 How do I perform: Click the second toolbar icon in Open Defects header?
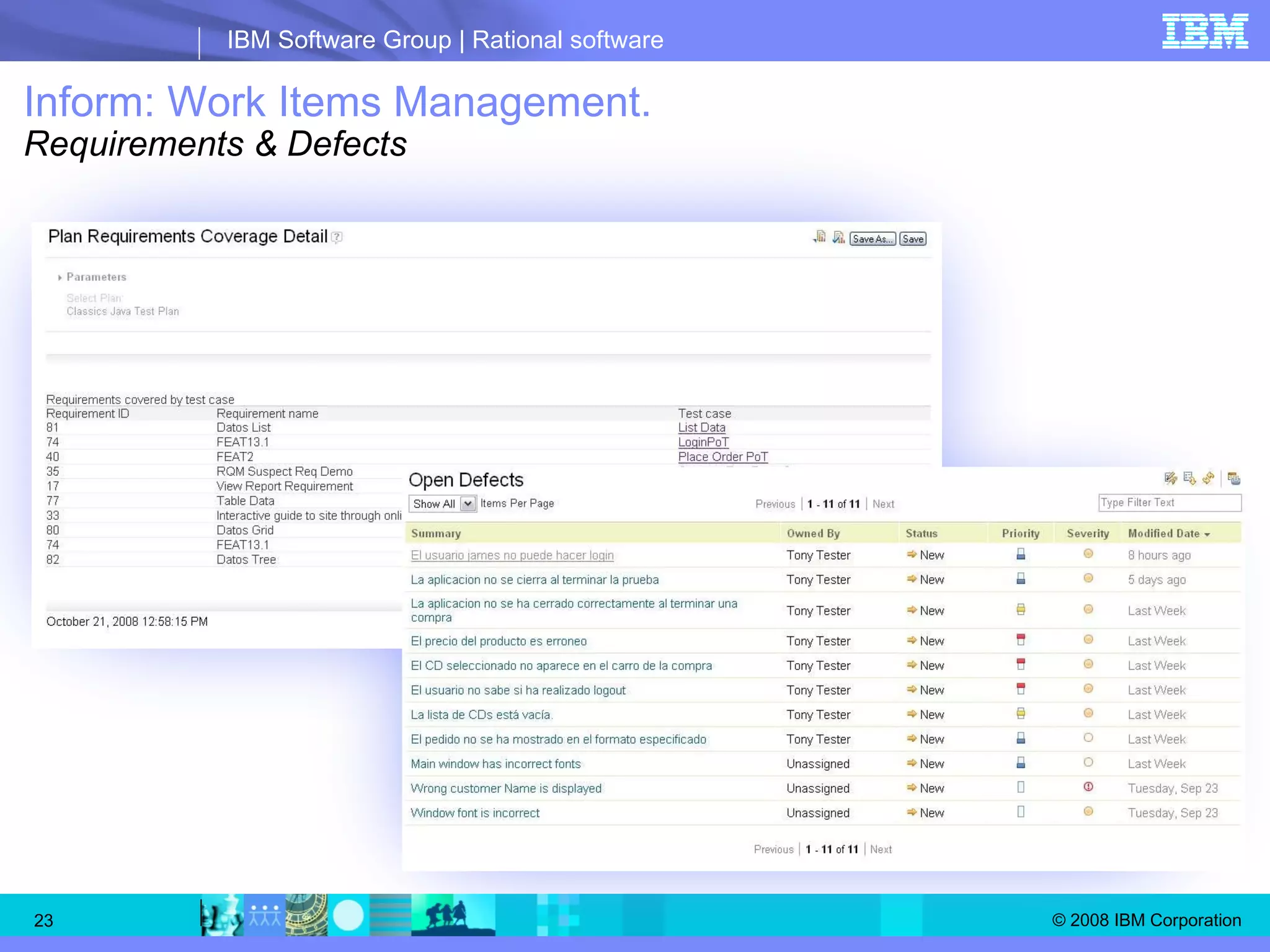1189,478
